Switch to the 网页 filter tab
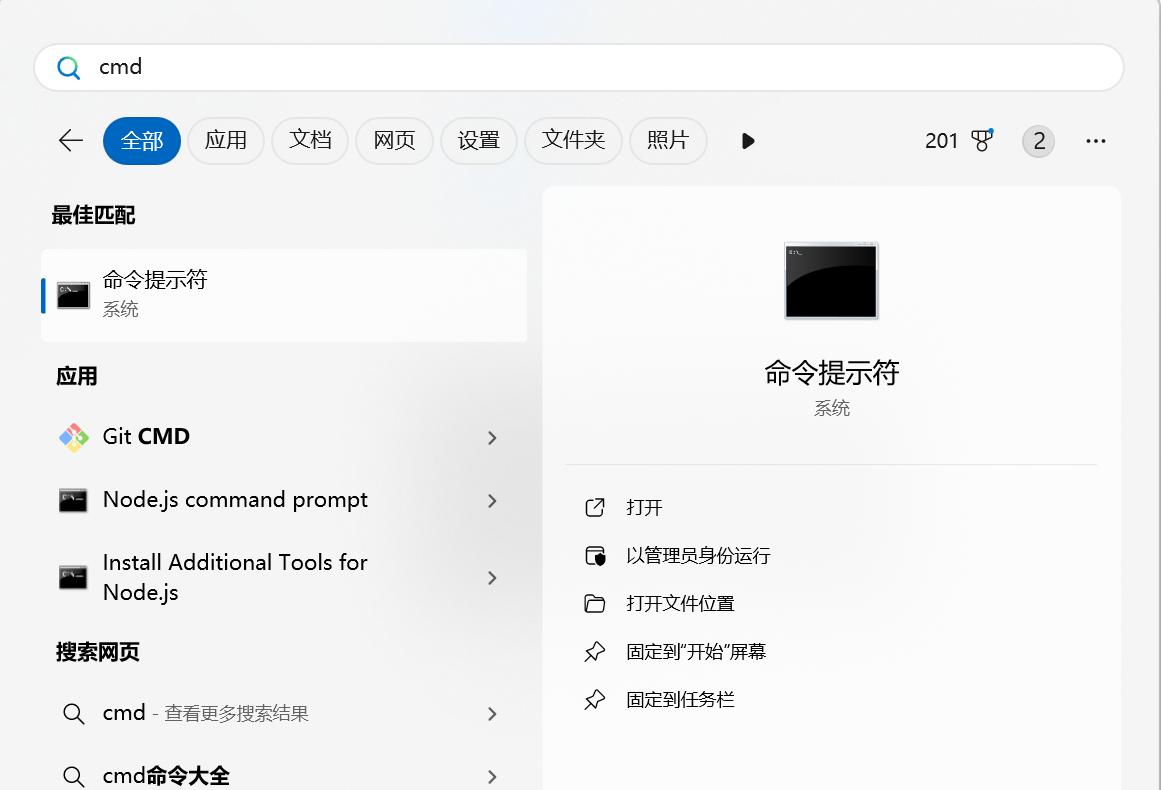Image resolution: width=1161 pixels, height=790 pixels. click(394, 141)
